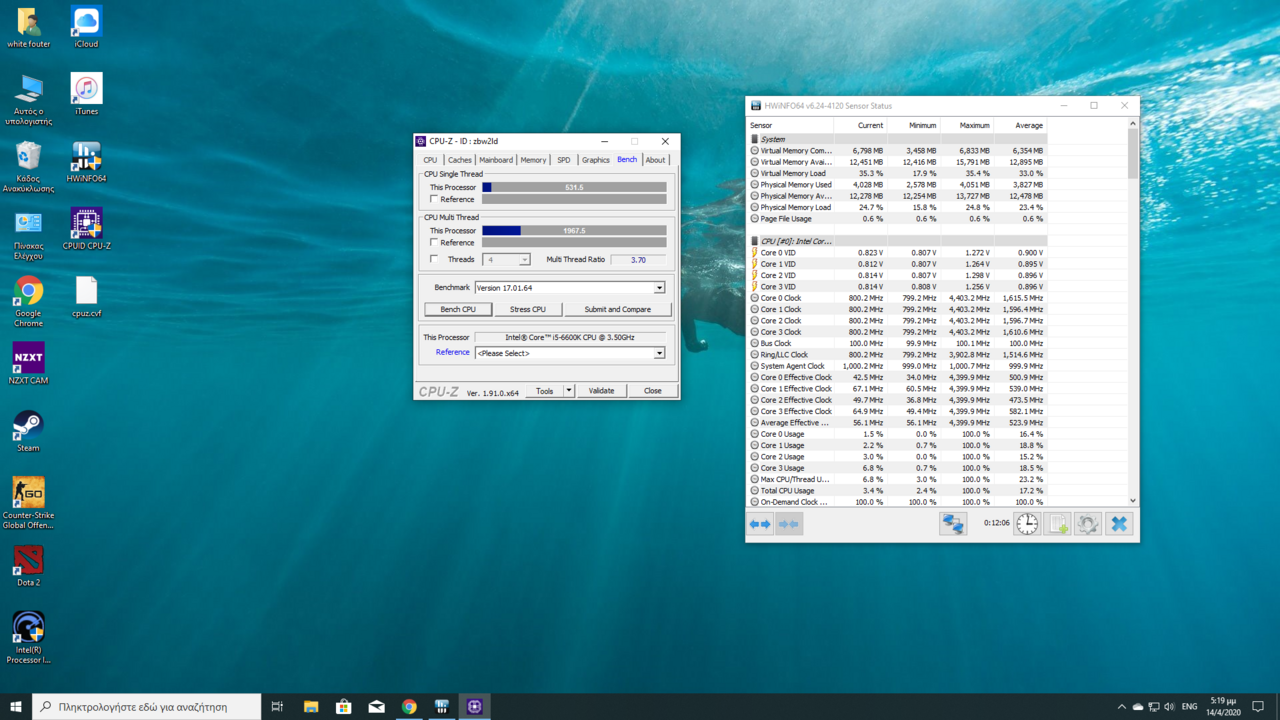
Task: Click the Validate button
Action: tap(602, 391)
